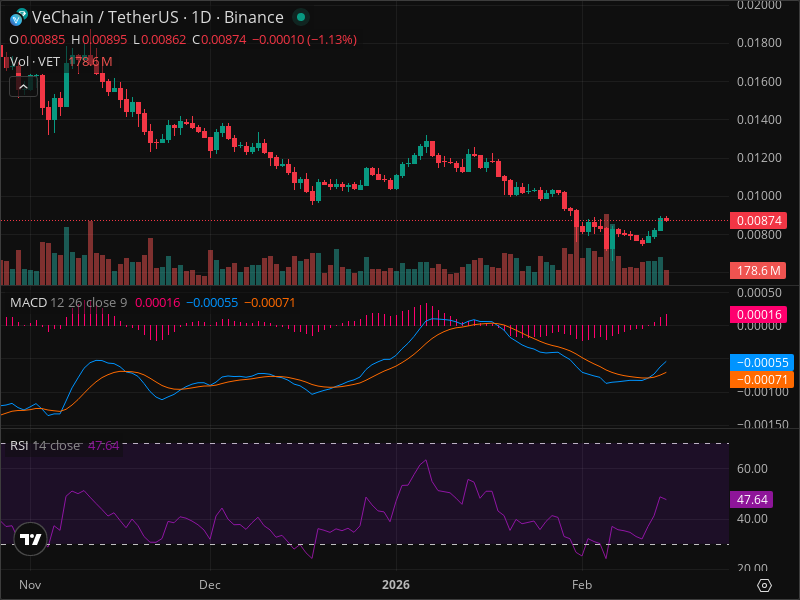Click the Dec time axis label

pyautogui.click(x=210, y=585)
